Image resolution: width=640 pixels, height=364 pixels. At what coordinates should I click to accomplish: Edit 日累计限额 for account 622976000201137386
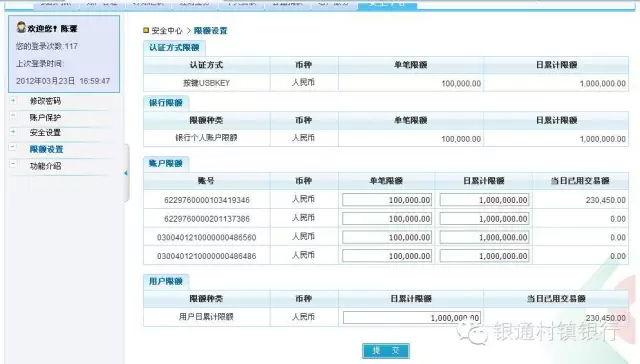484,219
